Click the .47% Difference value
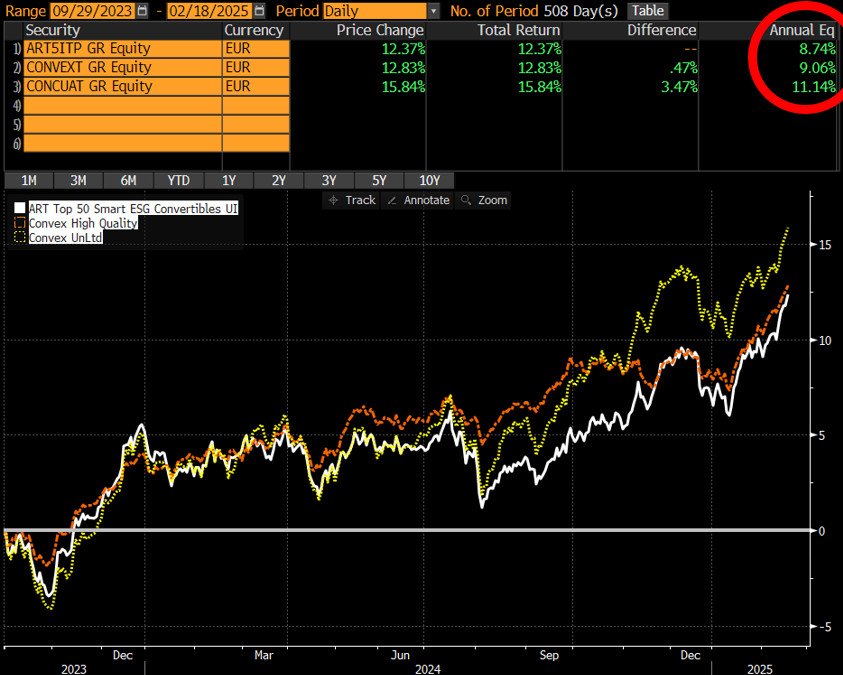843x675 pixels. point(683,68)
